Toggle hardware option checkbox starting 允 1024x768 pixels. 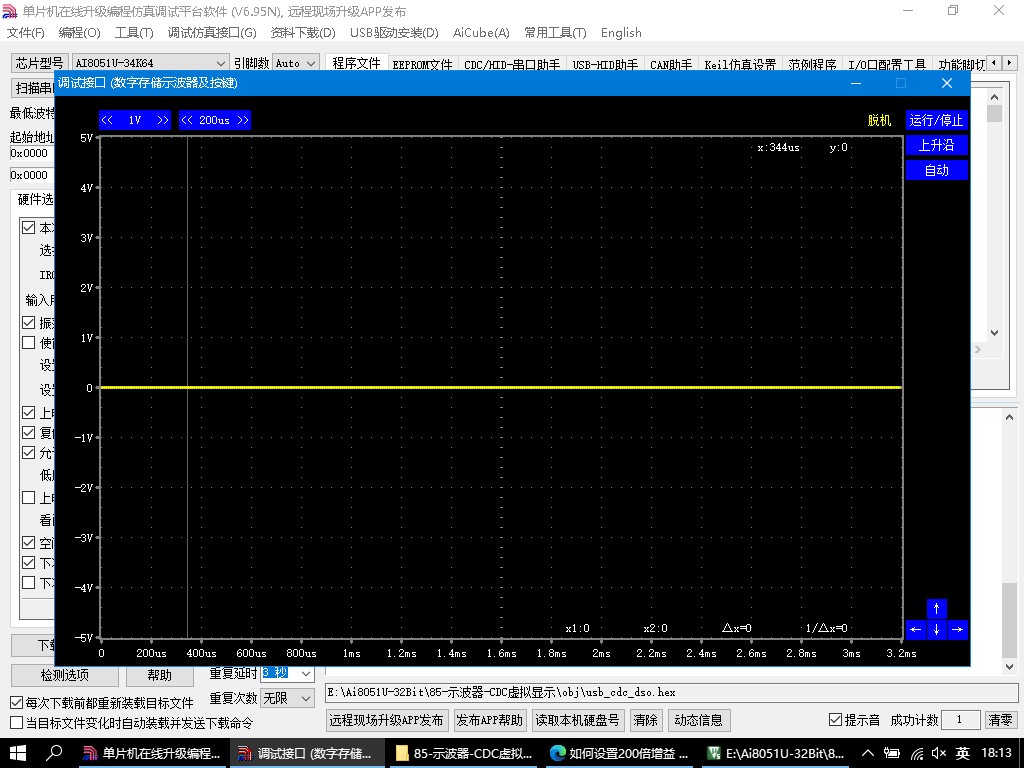click(29, 453)
